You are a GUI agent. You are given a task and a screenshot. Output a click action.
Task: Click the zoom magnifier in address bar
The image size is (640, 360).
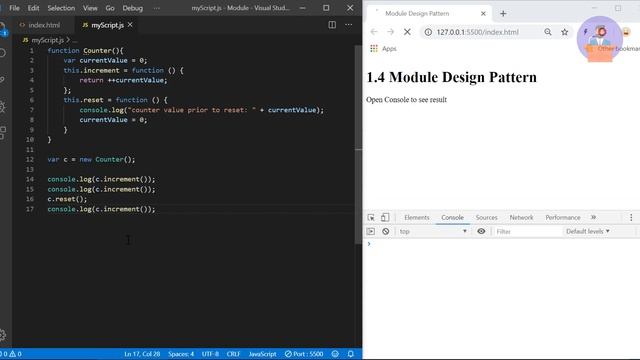548,32
